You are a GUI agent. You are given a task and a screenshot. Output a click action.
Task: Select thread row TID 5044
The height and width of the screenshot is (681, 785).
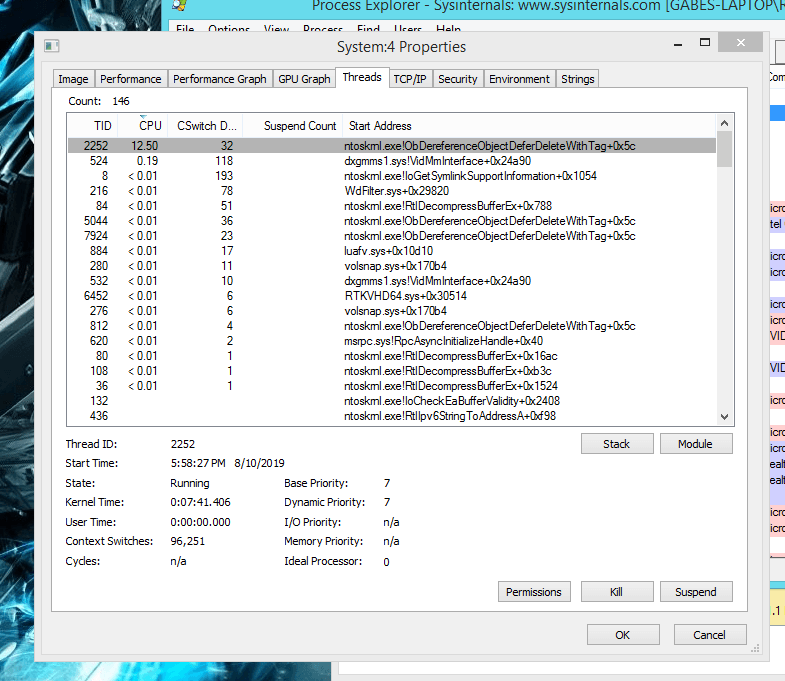(391, 221)
